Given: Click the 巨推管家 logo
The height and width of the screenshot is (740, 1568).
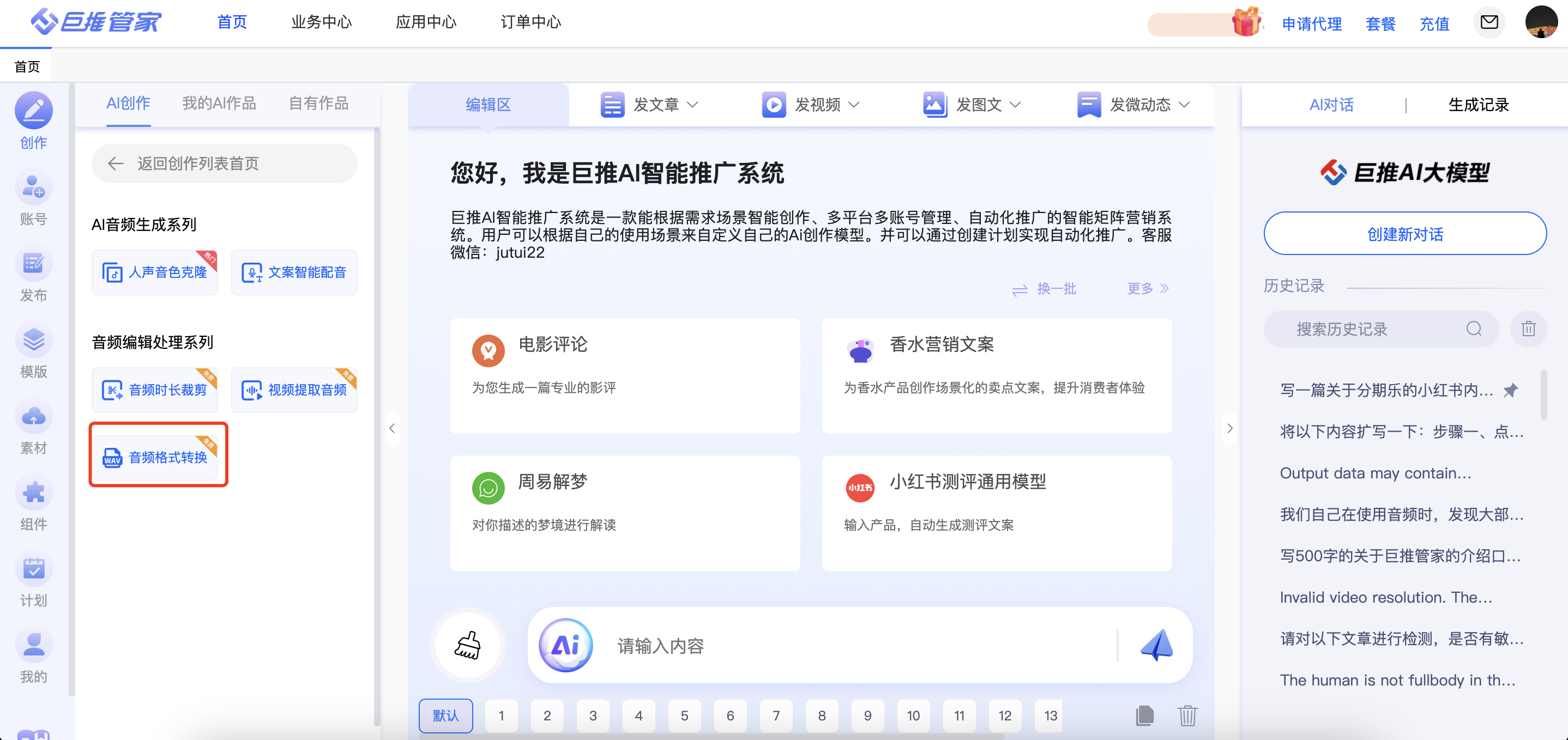Looking at the screenshot, I should pos(95,22).
